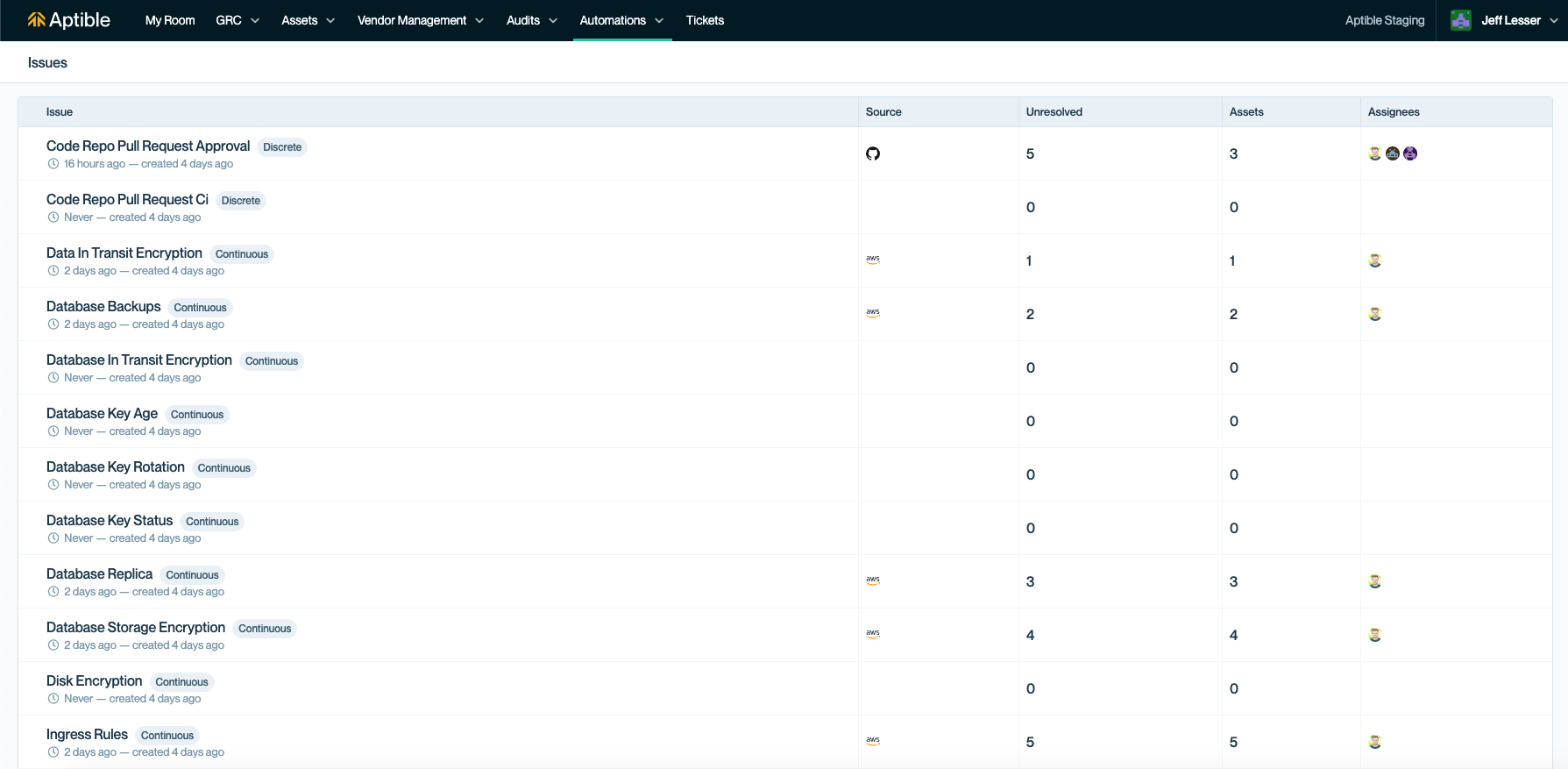Click unresolved count 5 for Code Repo Pull Request Approval
The image size is (1568, 769).
point(1031,153)
